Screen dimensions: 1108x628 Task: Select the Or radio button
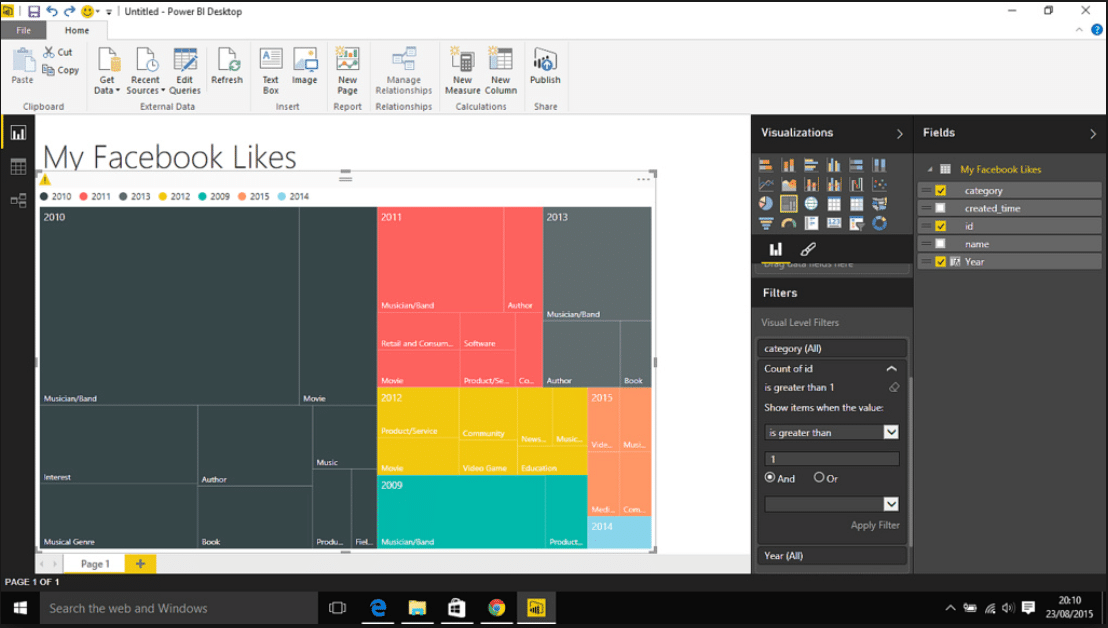coord(819,478)
